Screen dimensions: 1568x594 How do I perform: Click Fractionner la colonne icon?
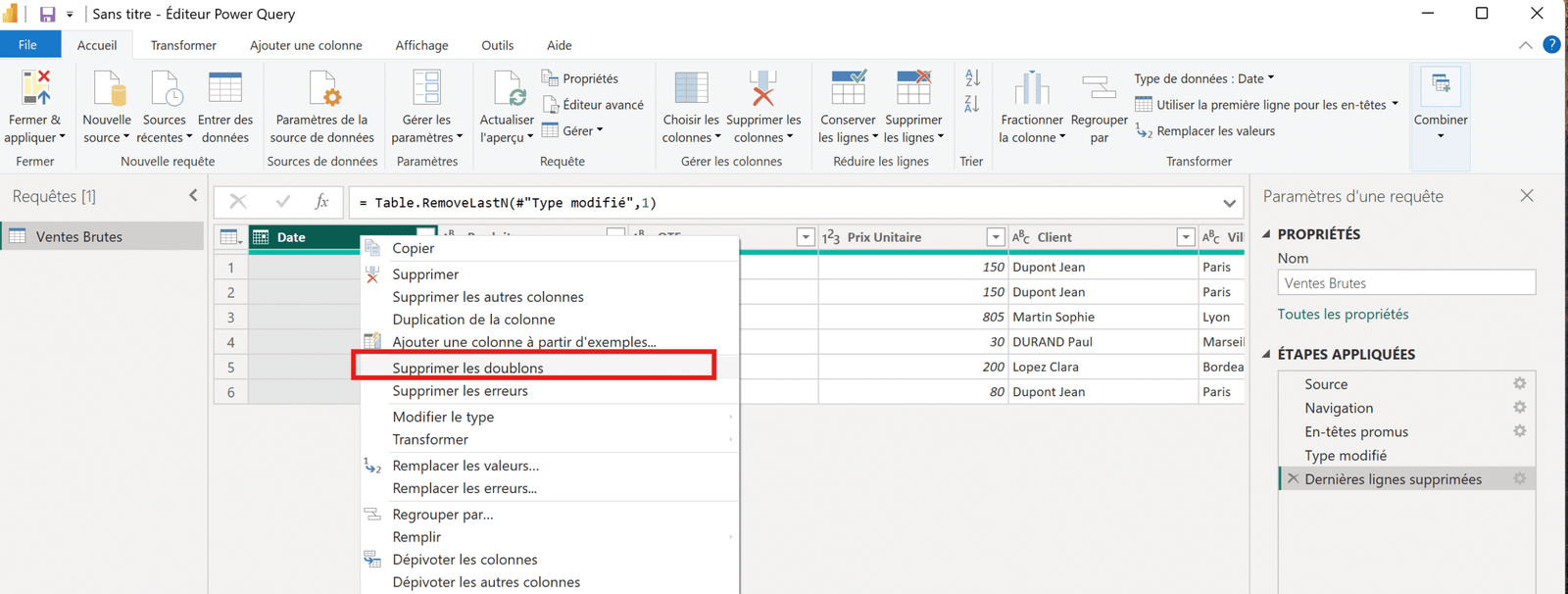point(1032,88)
